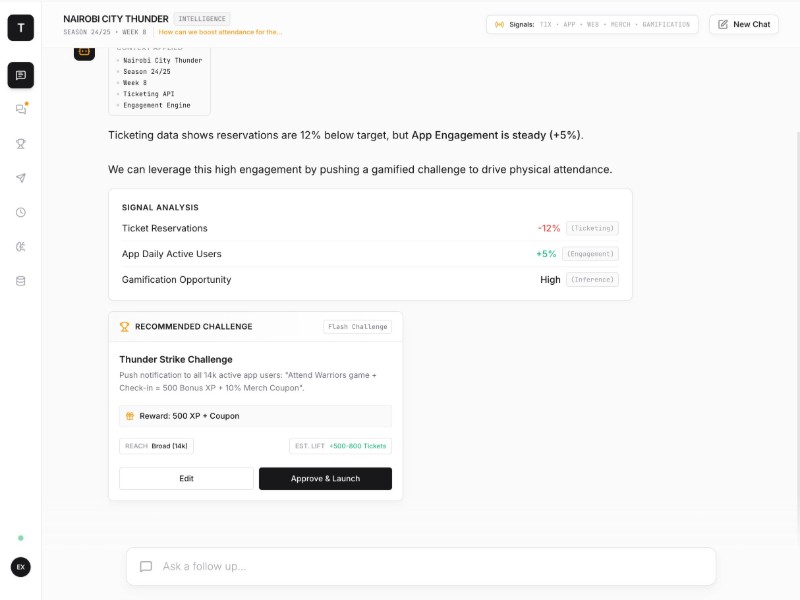This screenshot has height=600, width=800.
Task: Click the INTELLIGENCE badge in the header
Action: pos(201,18)
